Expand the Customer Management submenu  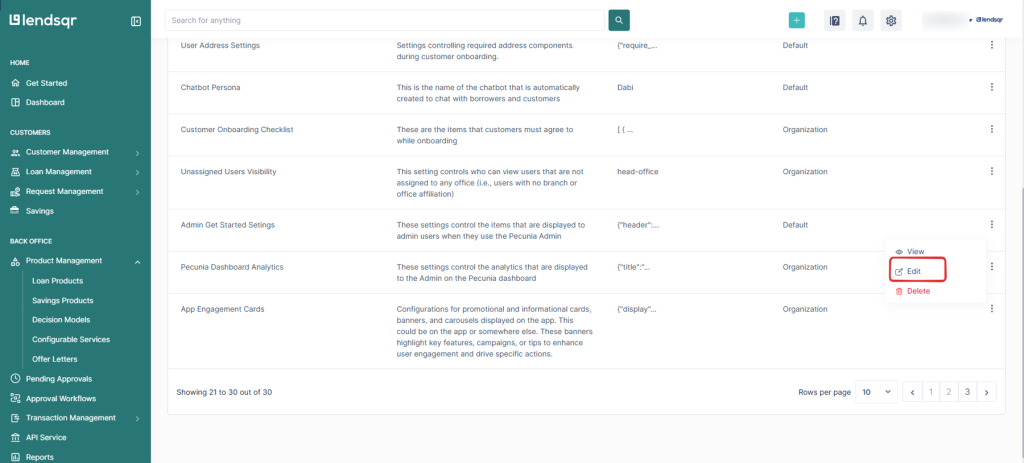tap(137, 153)
